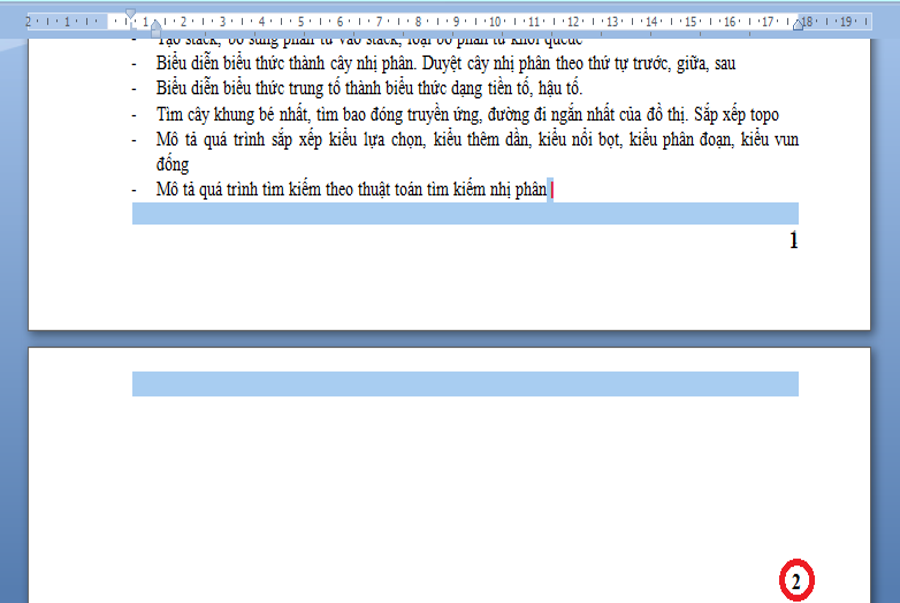Place cursor in highlighted line atop page two
This screenshot has height=603, width=900.
click(465, 384)
